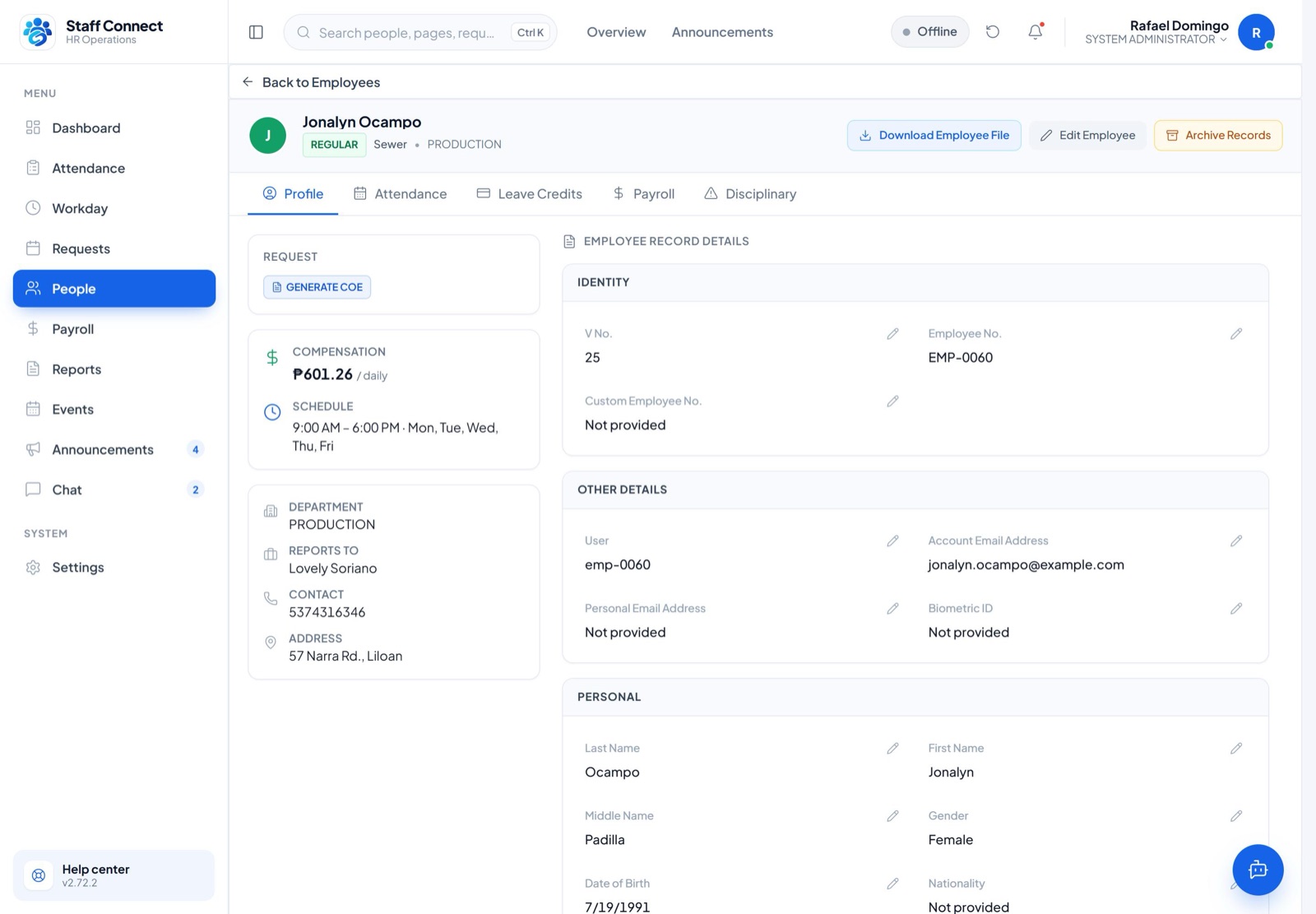This screenshot has height=914, width=1316.
Task: Open Settings under System
Action: point(114,568)
